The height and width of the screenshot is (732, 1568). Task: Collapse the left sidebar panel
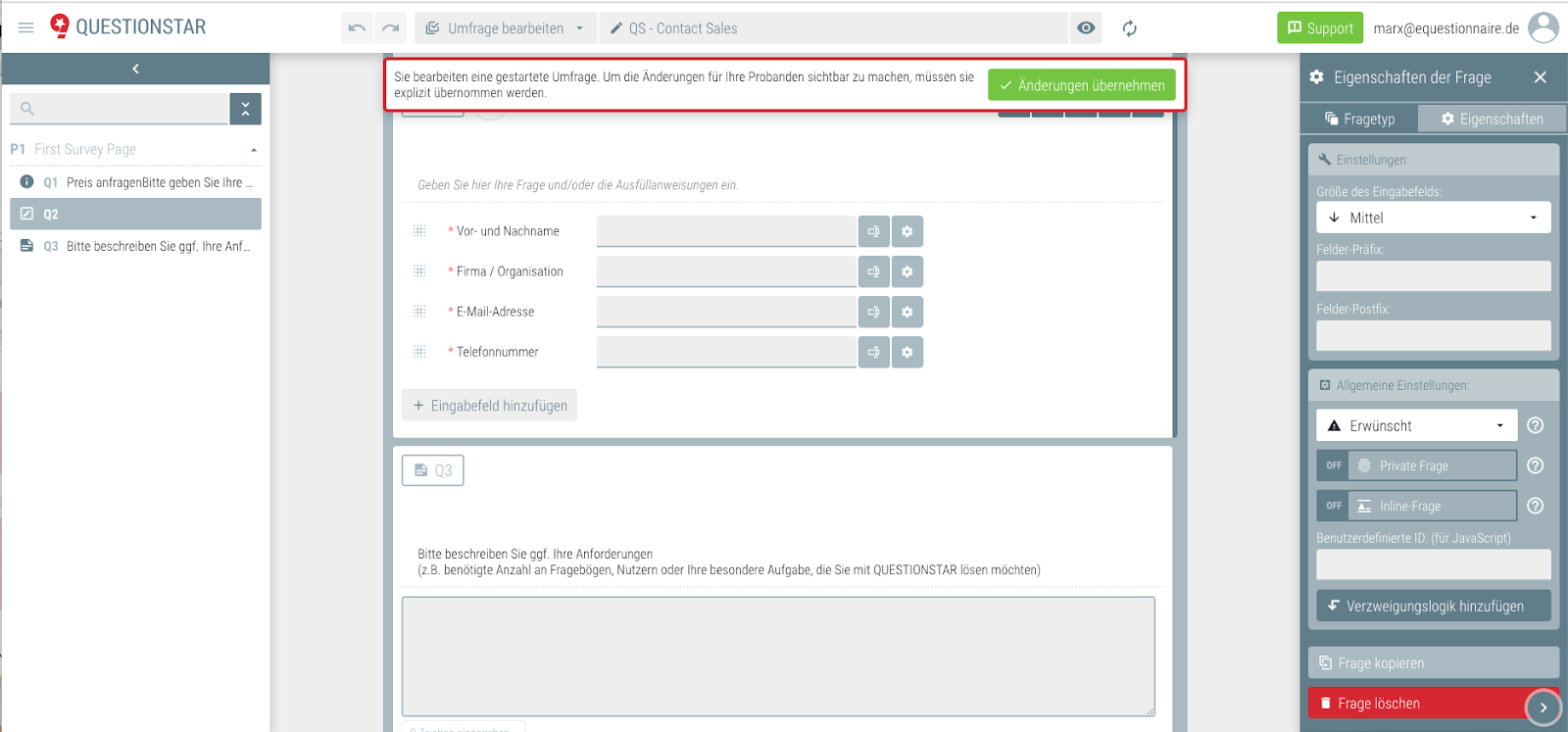(x=135, y=69)
